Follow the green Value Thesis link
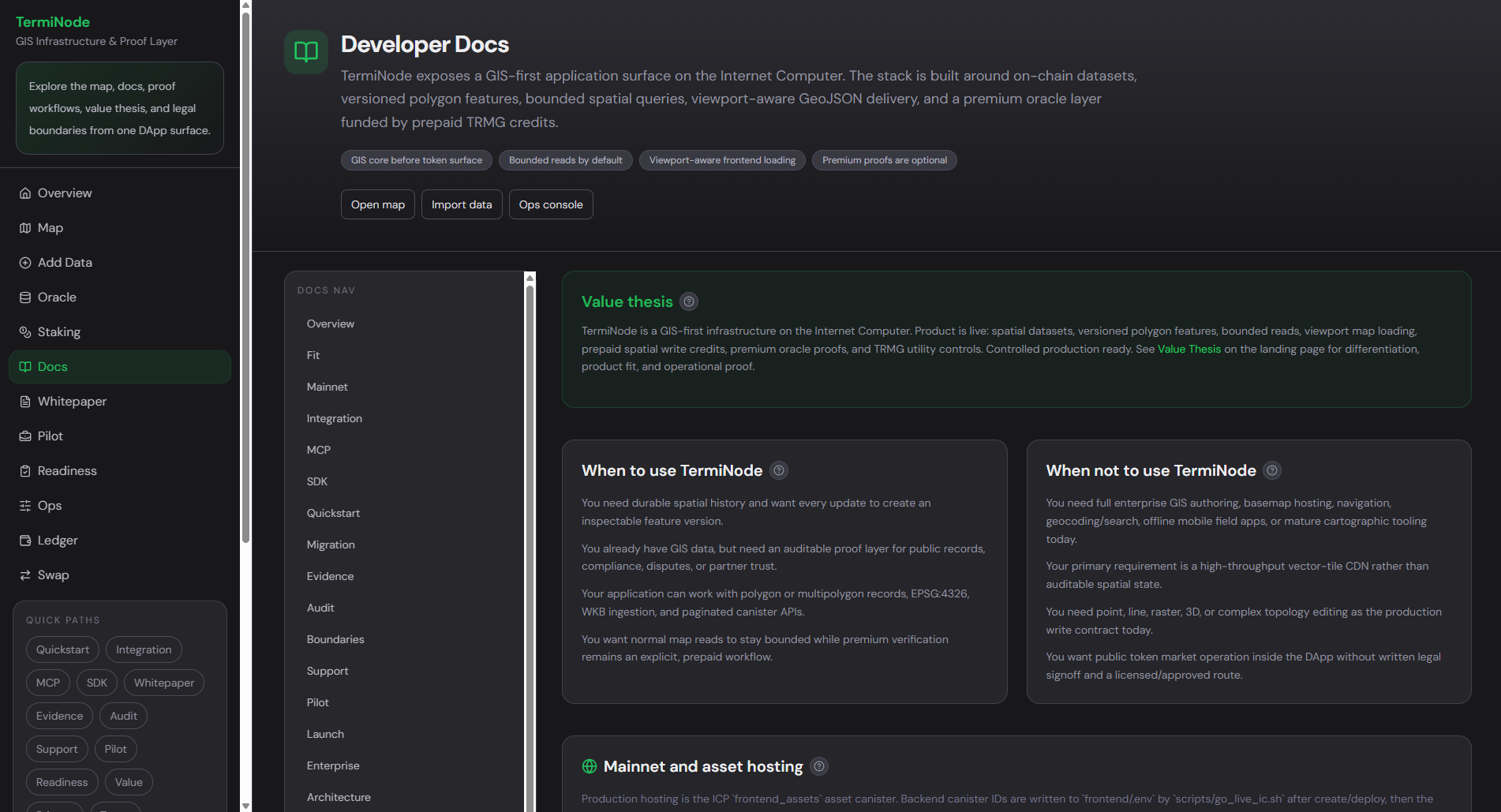Viewport: 1501px width, 812px height. coord(1189,349)
